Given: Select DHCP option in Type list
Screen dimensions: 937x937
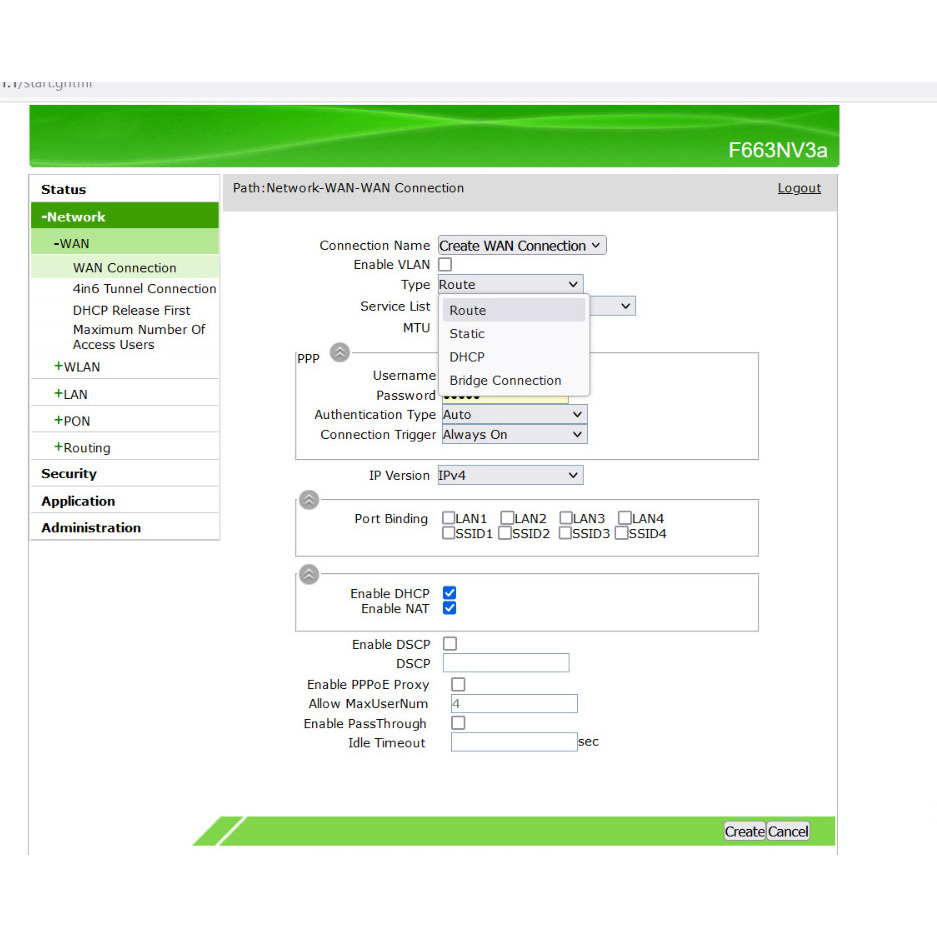Looking at the screenshot, I should click(x=467, y=357).
